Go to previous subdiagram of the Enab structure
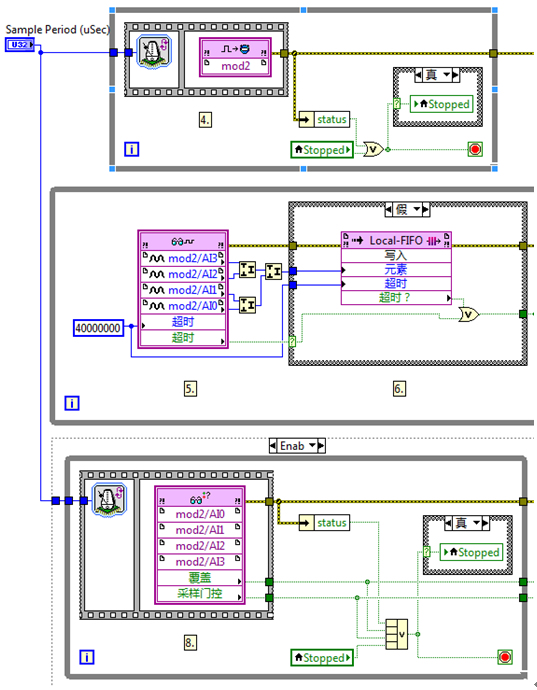The width and height of the screenshot is (537, 690). tap(273, 446)
